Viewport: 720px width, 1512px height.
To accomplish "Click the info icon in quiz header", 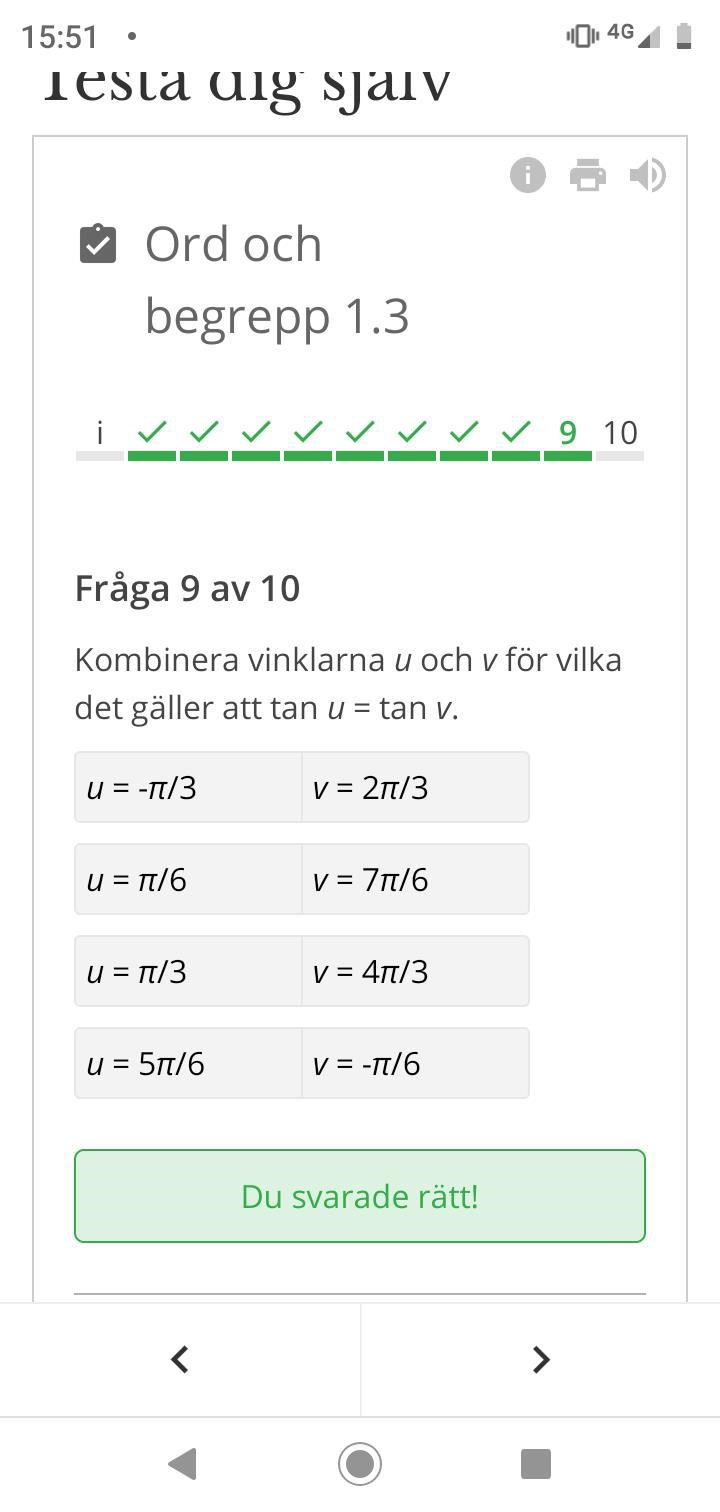I will tap(528, 176).
